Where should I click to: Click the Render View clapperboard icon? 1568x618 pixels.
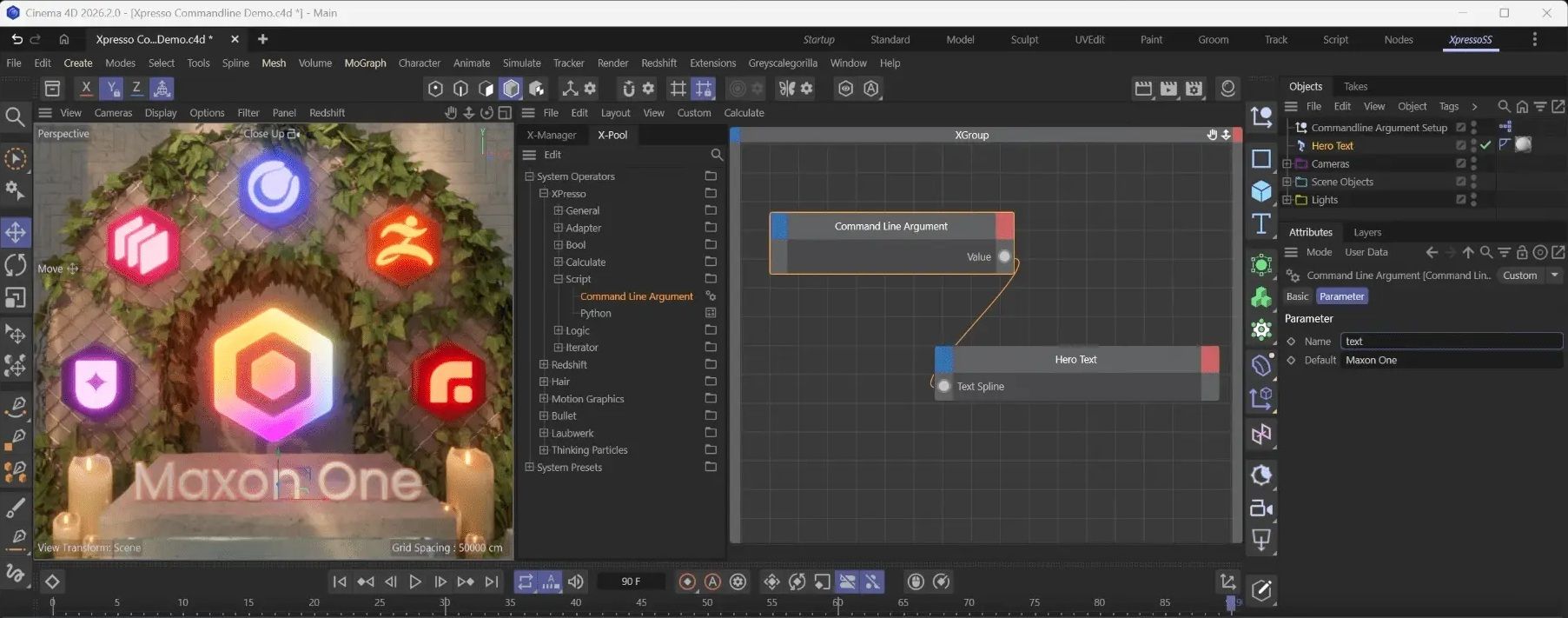(x=1143, y=89)
